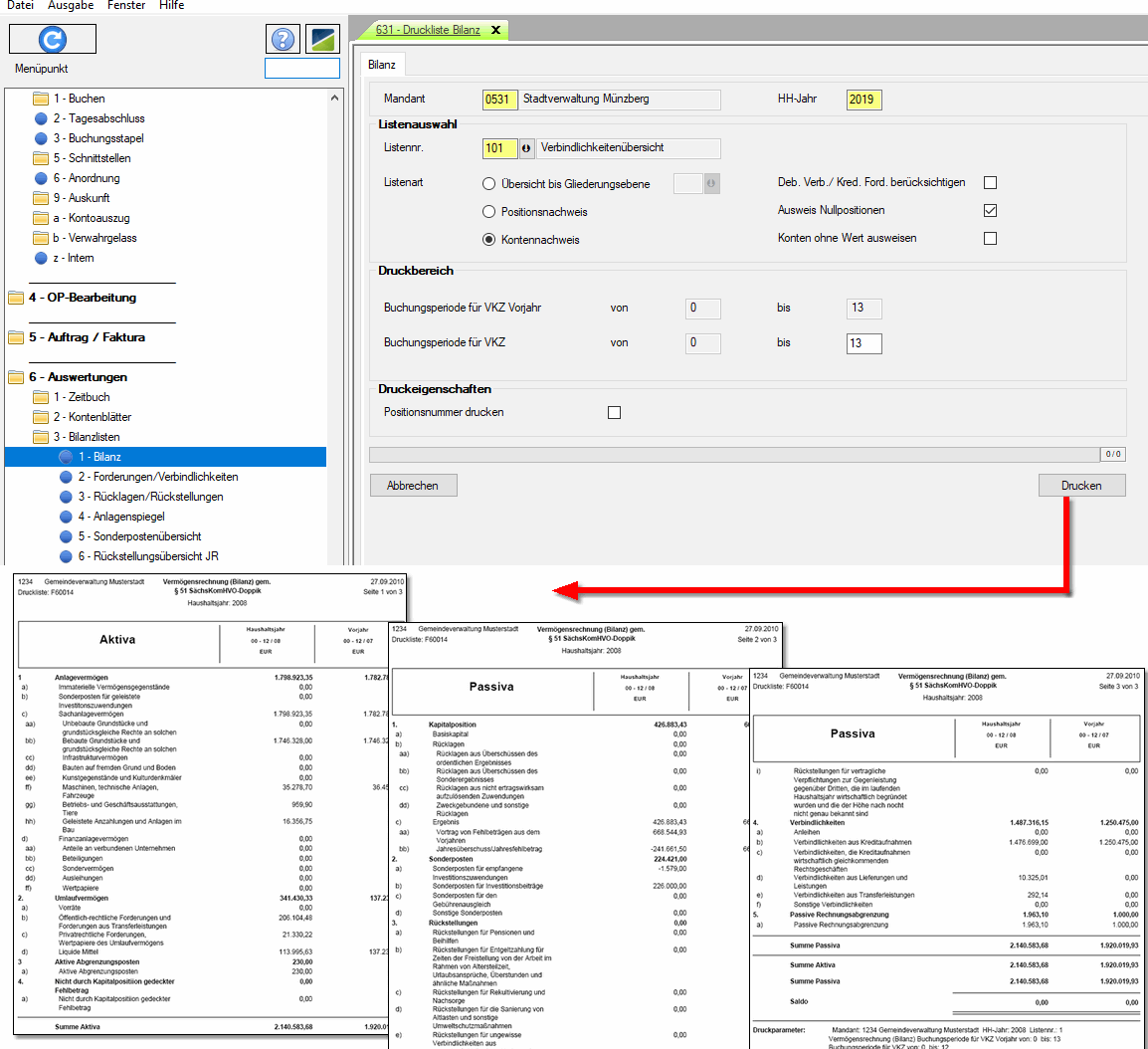Open help with the question mark icon
1148x1049 pixels.
[x=284, y=39]
